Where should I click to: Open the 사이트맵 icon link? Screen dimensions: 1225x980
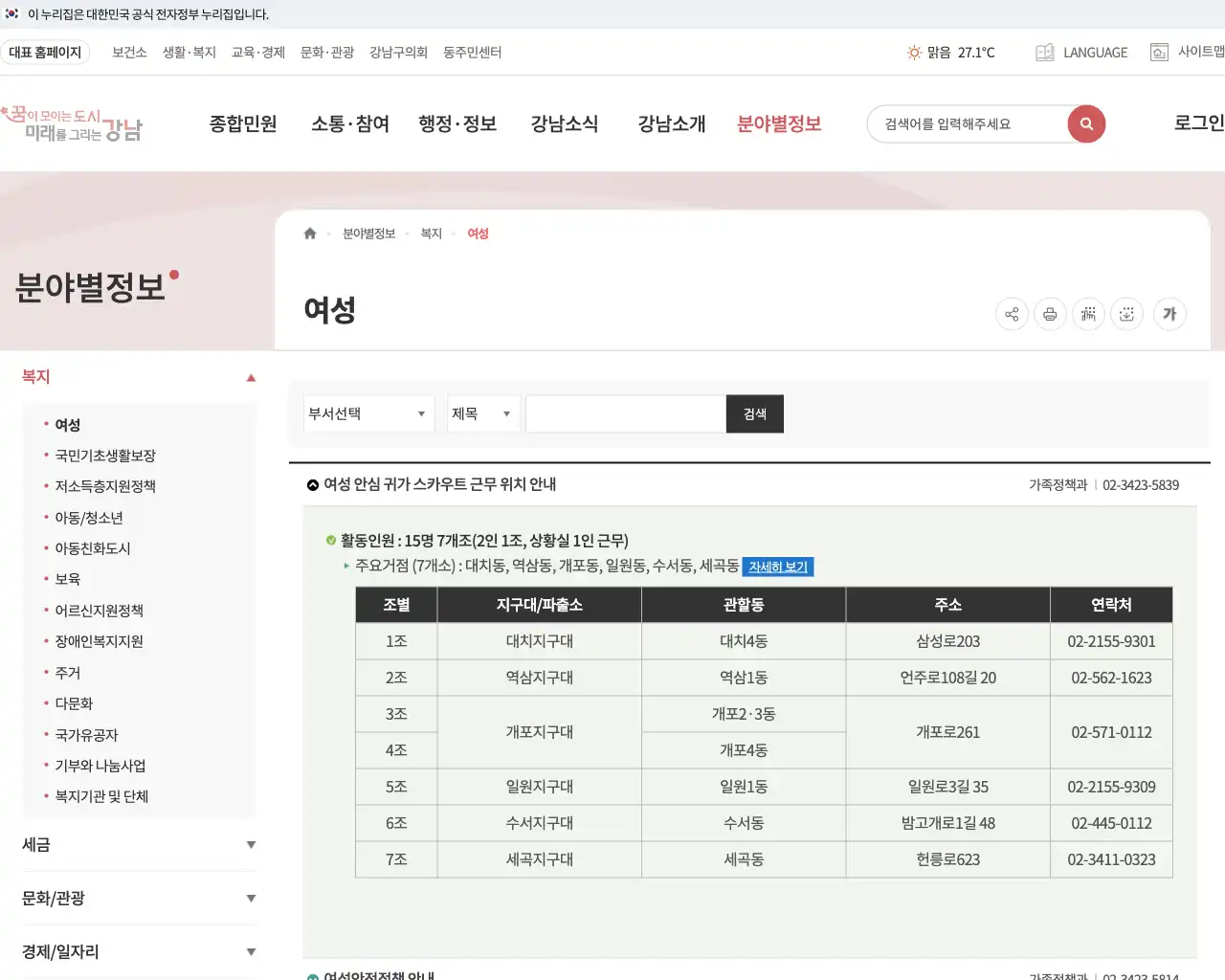(x=1159, y=53)
